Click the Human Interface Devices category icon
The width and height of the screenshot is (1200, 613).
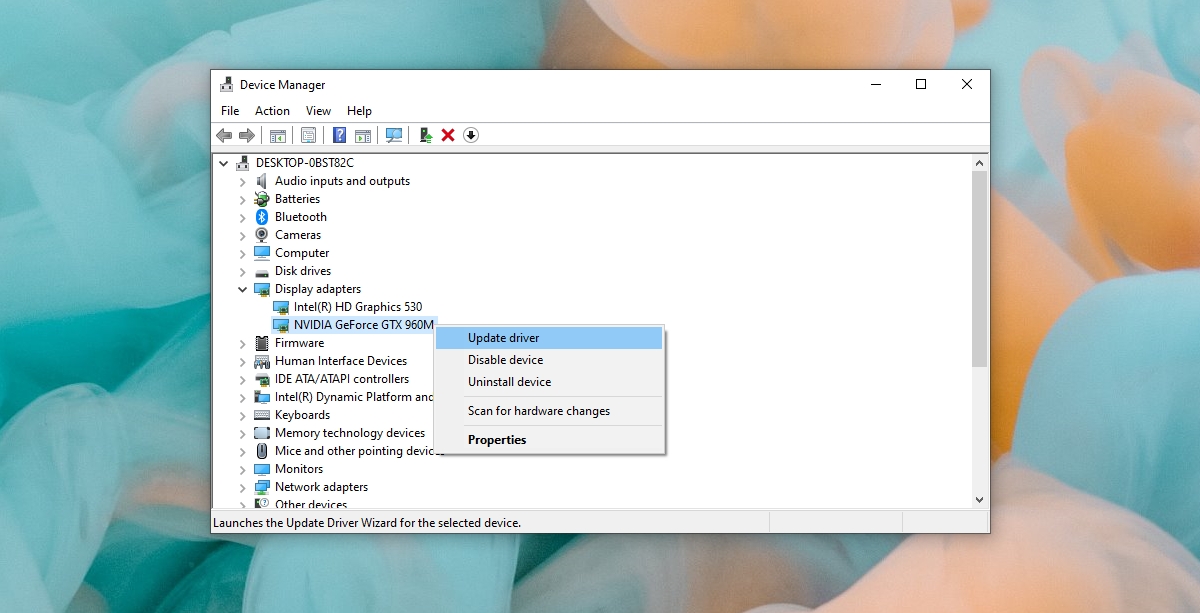point(262,361)
